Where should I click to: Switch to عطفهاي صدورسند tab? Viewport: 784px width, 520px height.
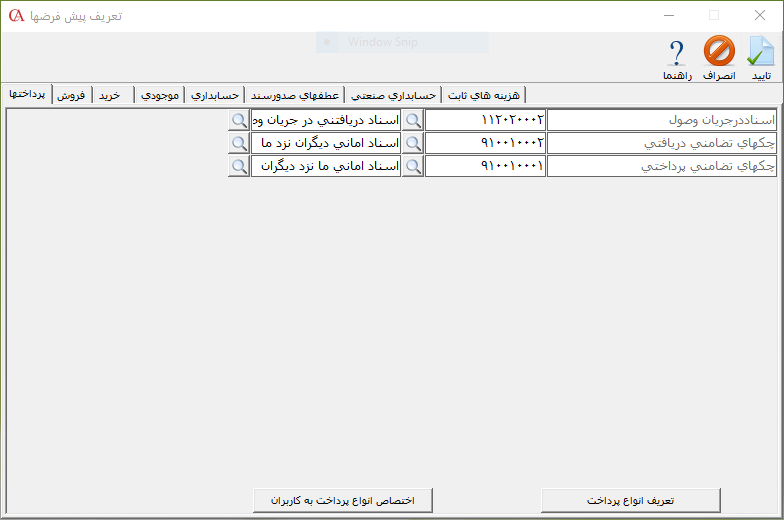pos(295,95)
